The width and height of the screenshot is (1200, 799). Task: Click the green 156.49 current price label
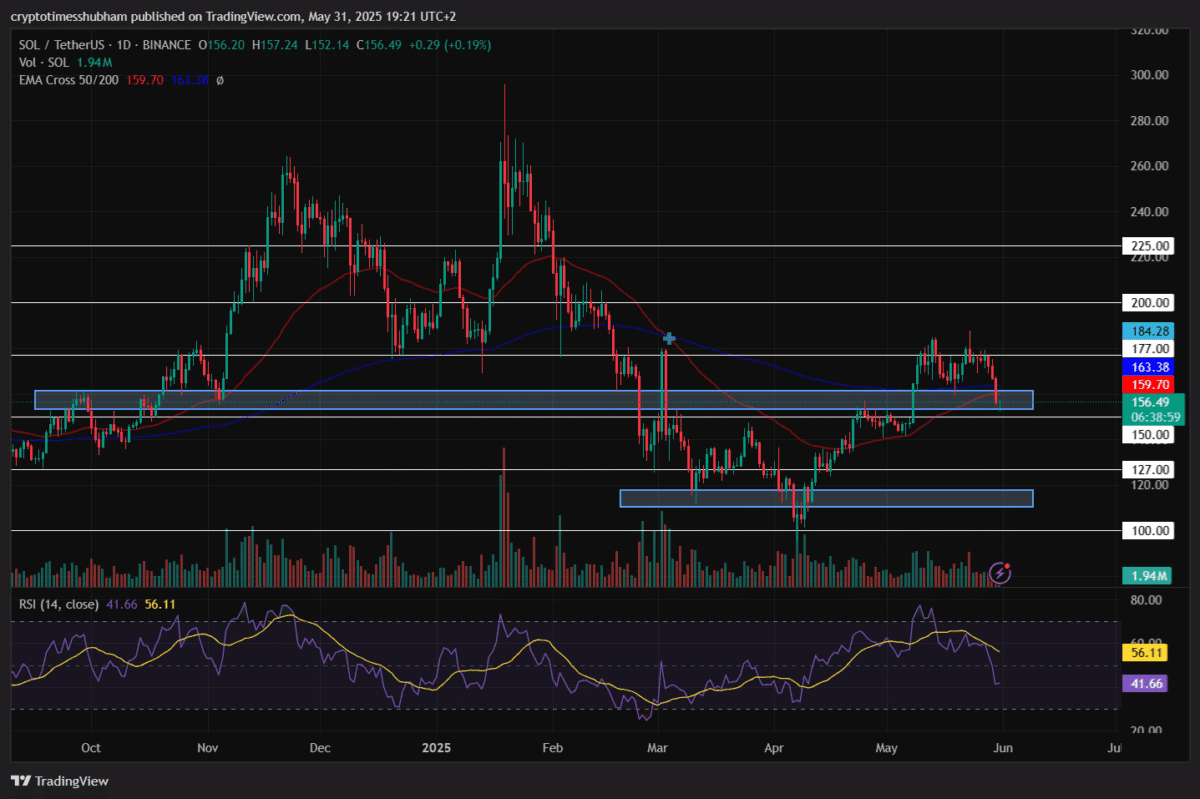[x=1148, y=402]
